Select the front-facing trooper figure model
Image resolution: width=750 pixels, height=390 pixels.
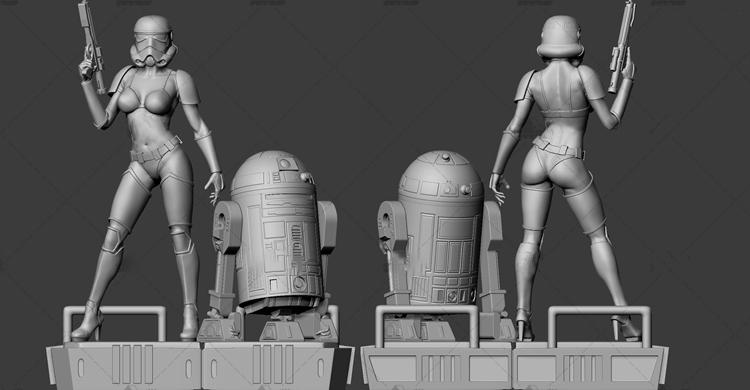point(148,172)
